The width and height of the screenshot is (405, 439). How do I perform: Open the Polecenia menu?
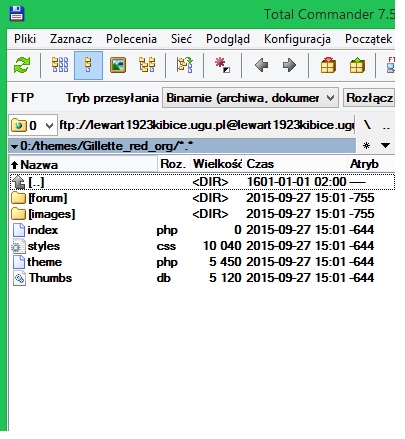coord(131,39)
